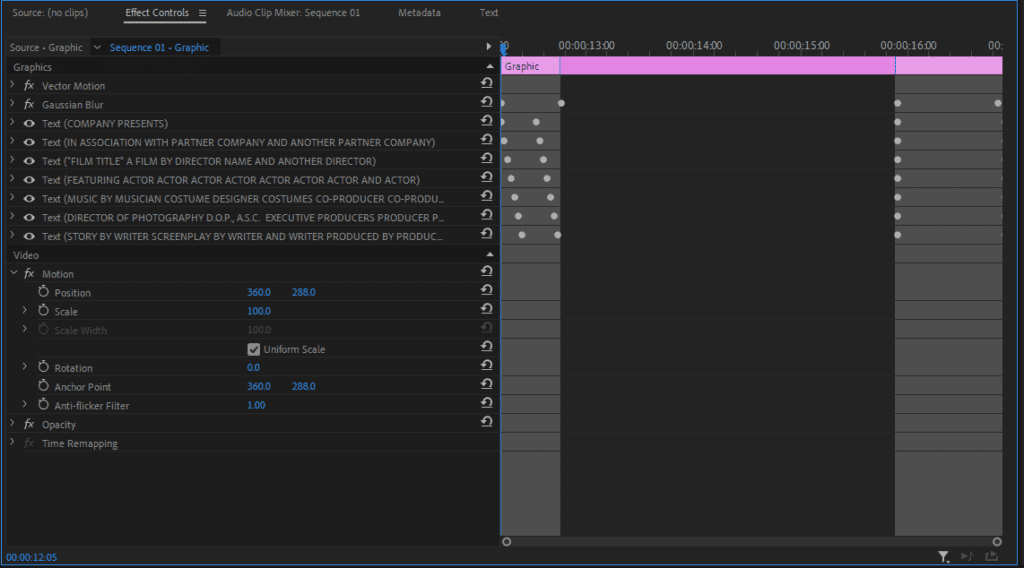The height and width of the screenshot is (568, 1024).
Task: Toggle animation stopwatch for Position
Action: click(44, 292)
